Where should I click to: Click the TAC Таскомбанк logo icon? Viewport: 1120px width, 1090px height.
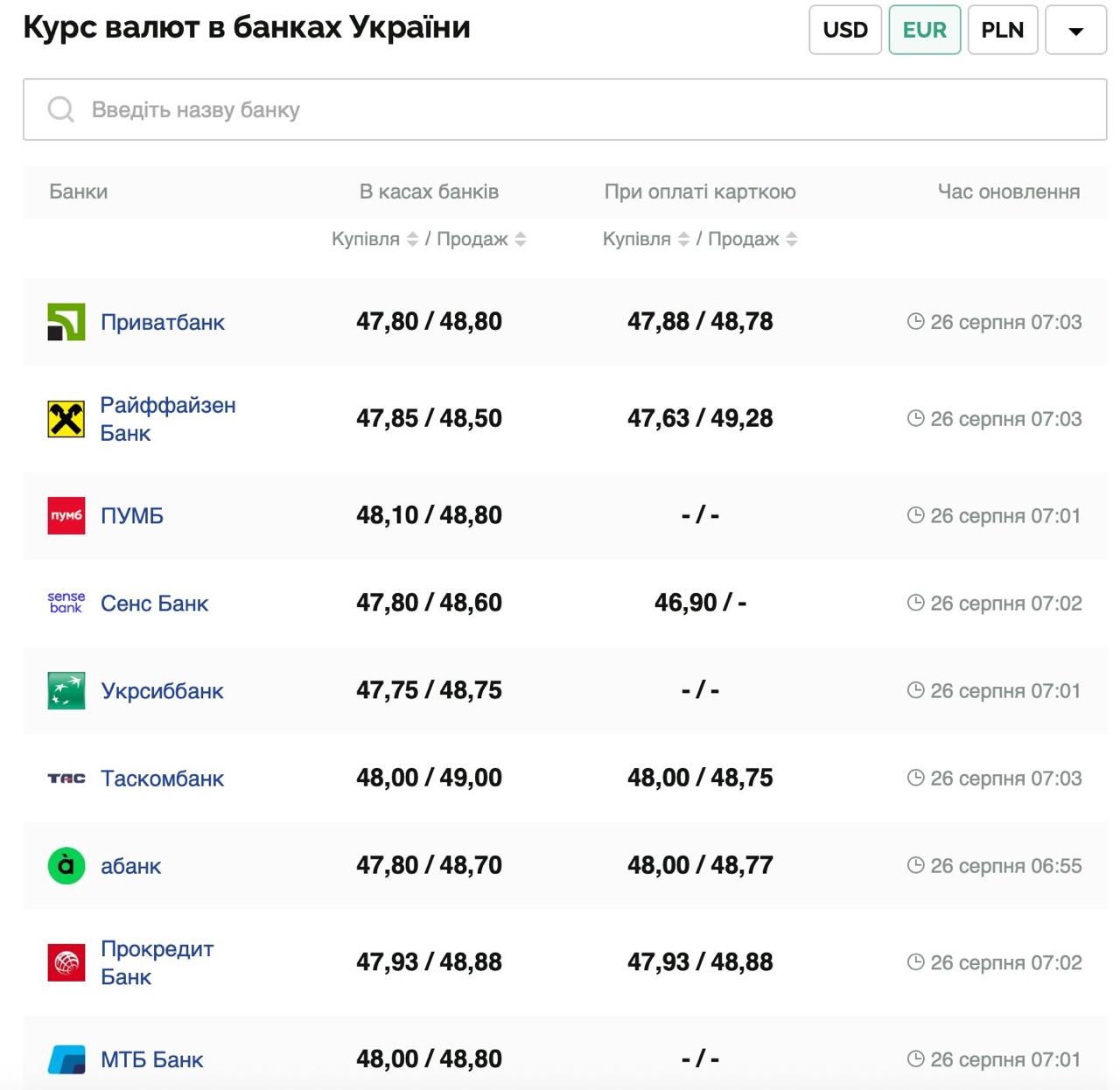(66, 778)
